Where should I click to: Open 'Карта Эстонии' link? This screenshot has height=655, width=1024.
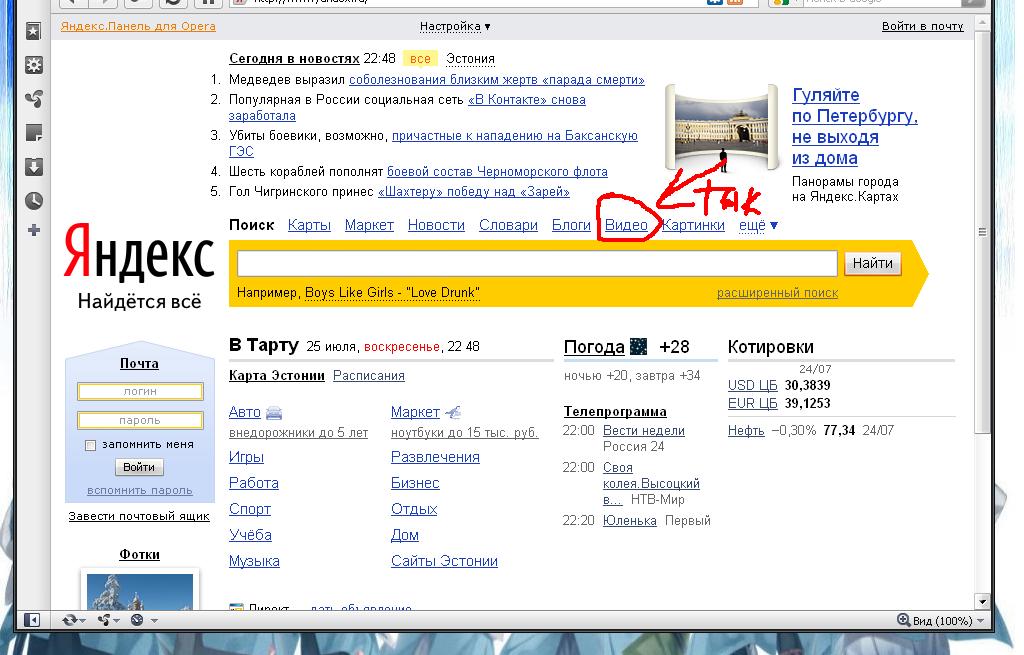[x=277, y=375]
